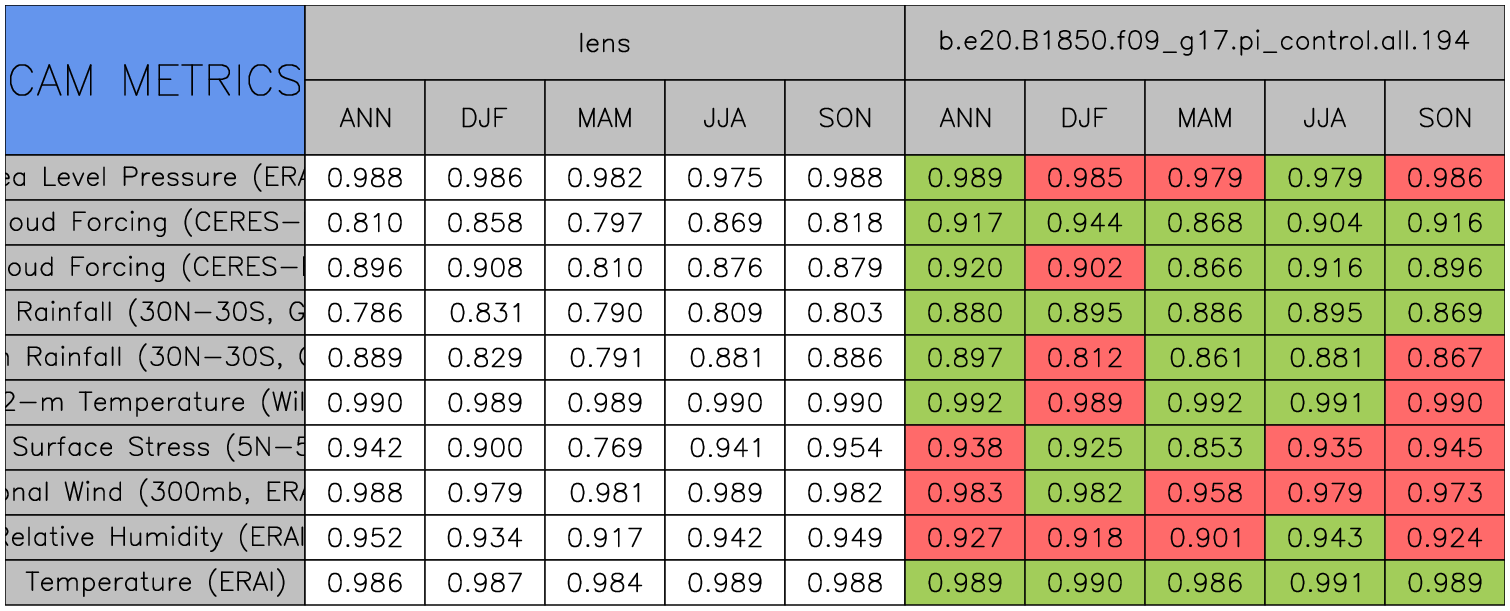Screen dimensions: 1510x611
Task: Click the red 0.812 rainfall cell
Action: [1084, 358]
